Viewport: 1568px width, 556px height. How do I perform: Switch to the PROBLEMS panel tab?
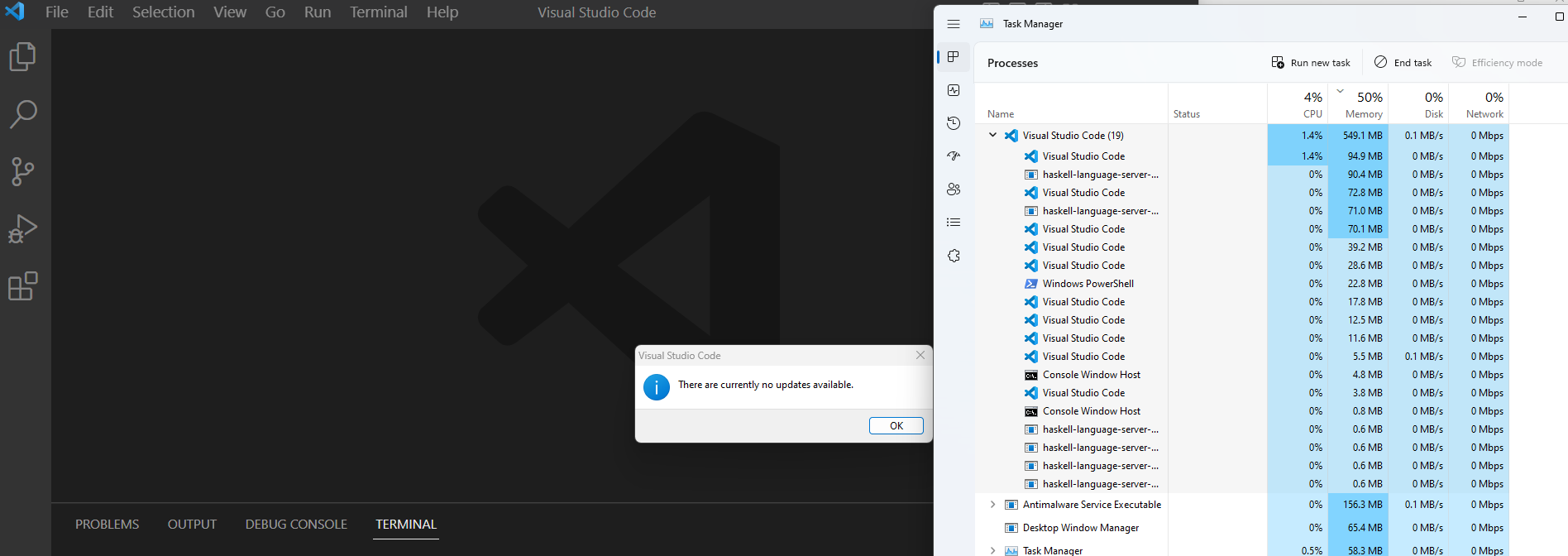(108, 525)
